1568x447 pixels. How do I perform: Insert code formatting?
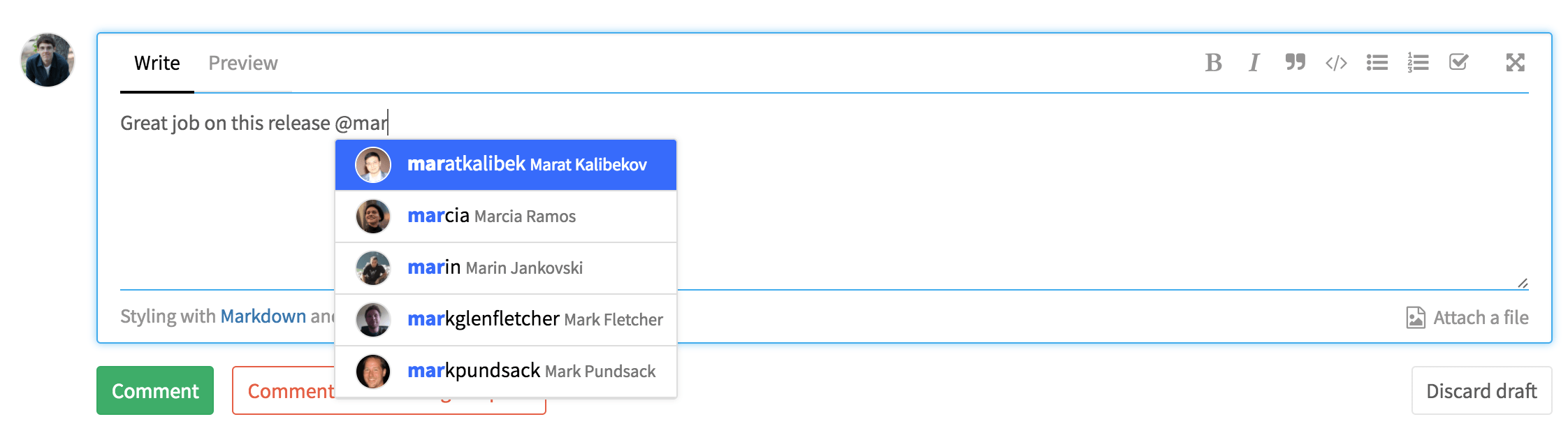(1336, 63)
